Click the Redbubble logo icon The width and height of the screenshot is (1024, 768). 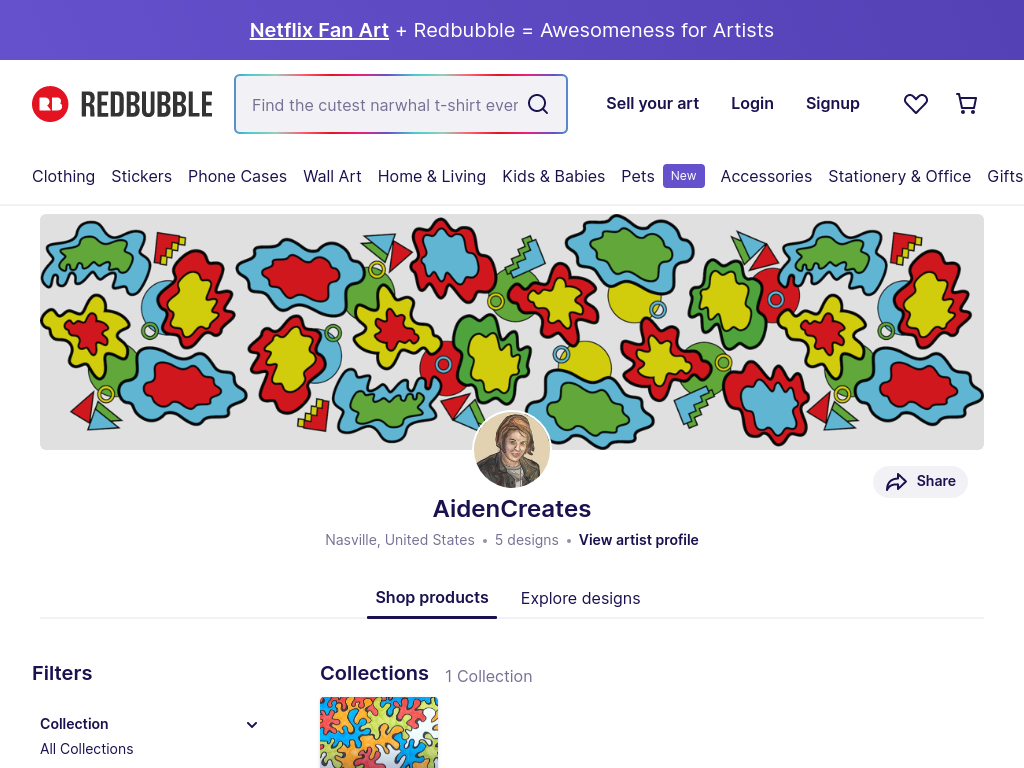click(50, 104)
